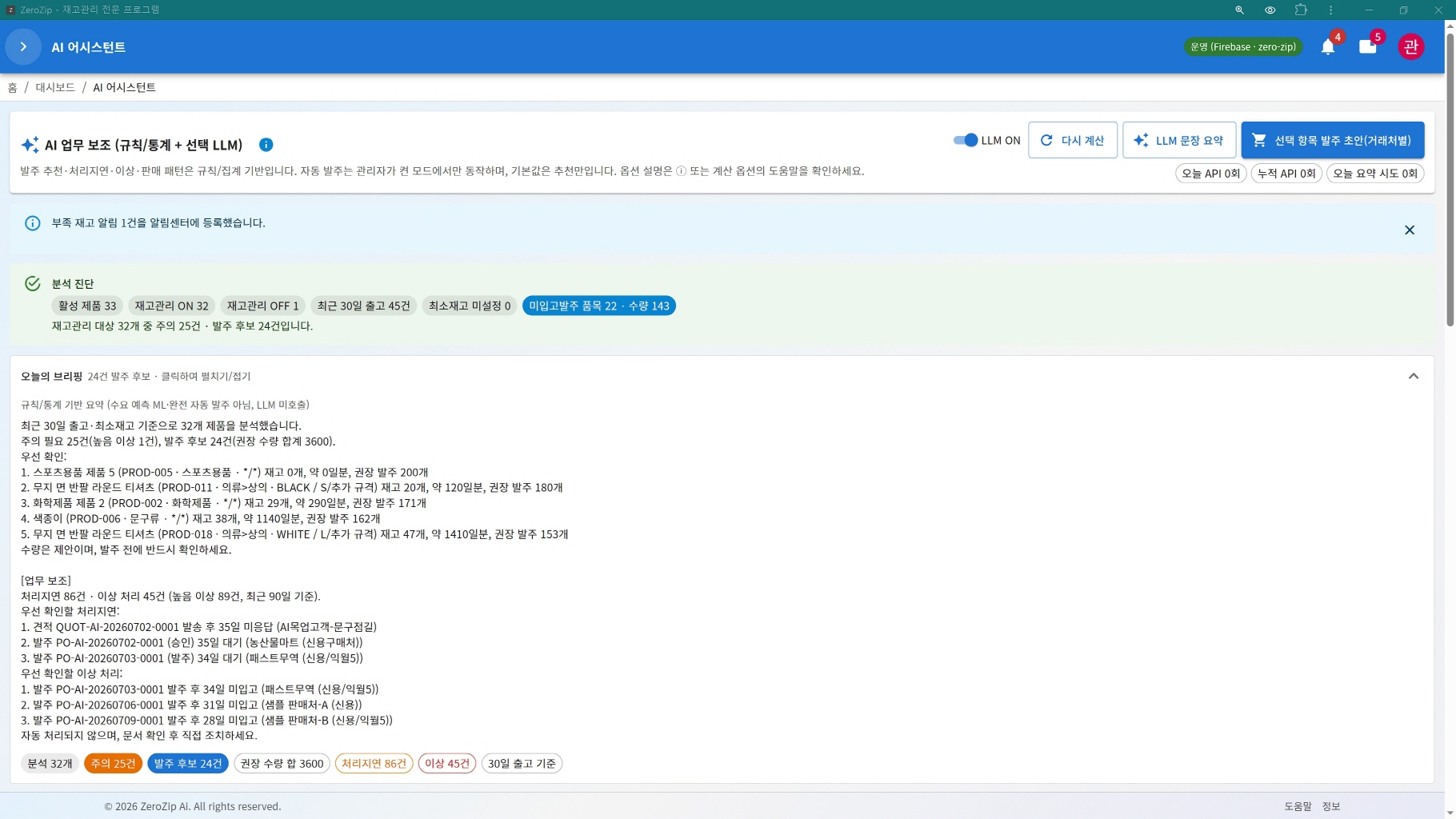Open the extensions puzzle icon
Viewport: 1456px width, 819px height.
(1301, 10)
